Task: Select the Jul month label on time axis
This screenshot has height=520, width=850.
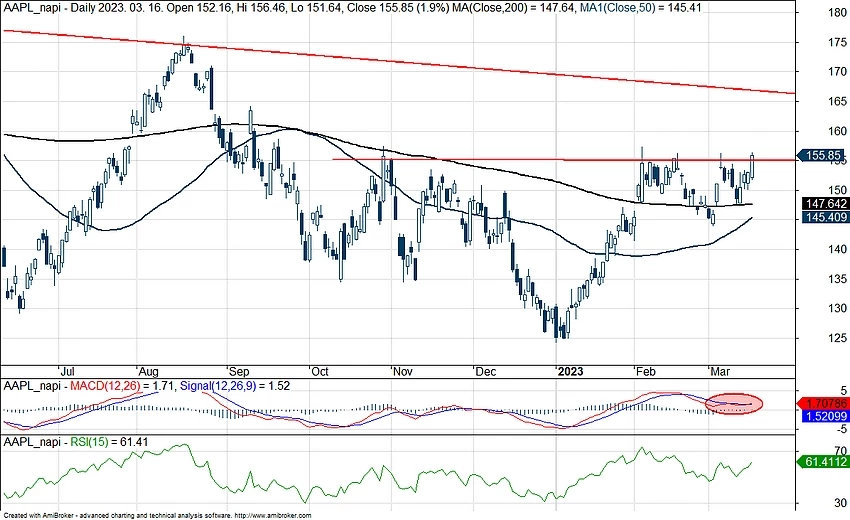Action: tap(67, 372)
